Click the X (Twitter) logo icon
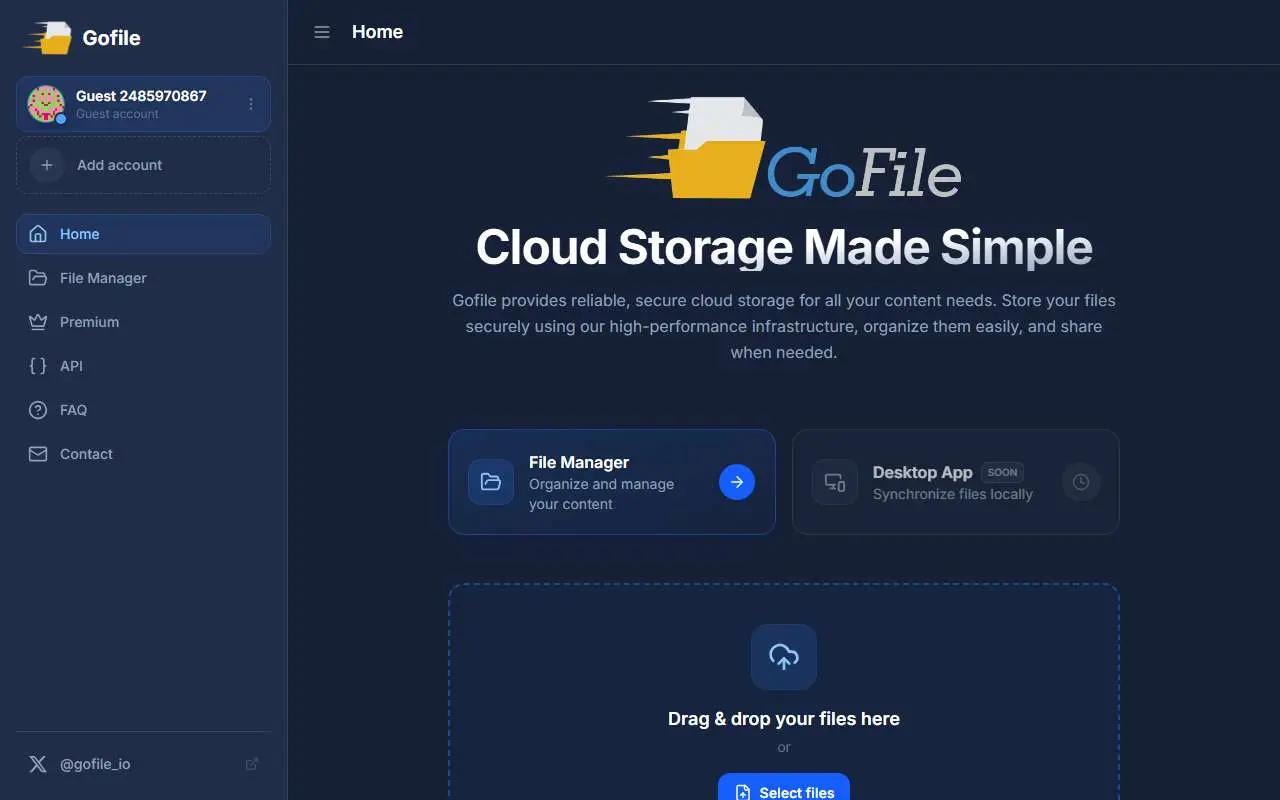Viewport: 1280px width, 800px height. [x=38, y=764]
